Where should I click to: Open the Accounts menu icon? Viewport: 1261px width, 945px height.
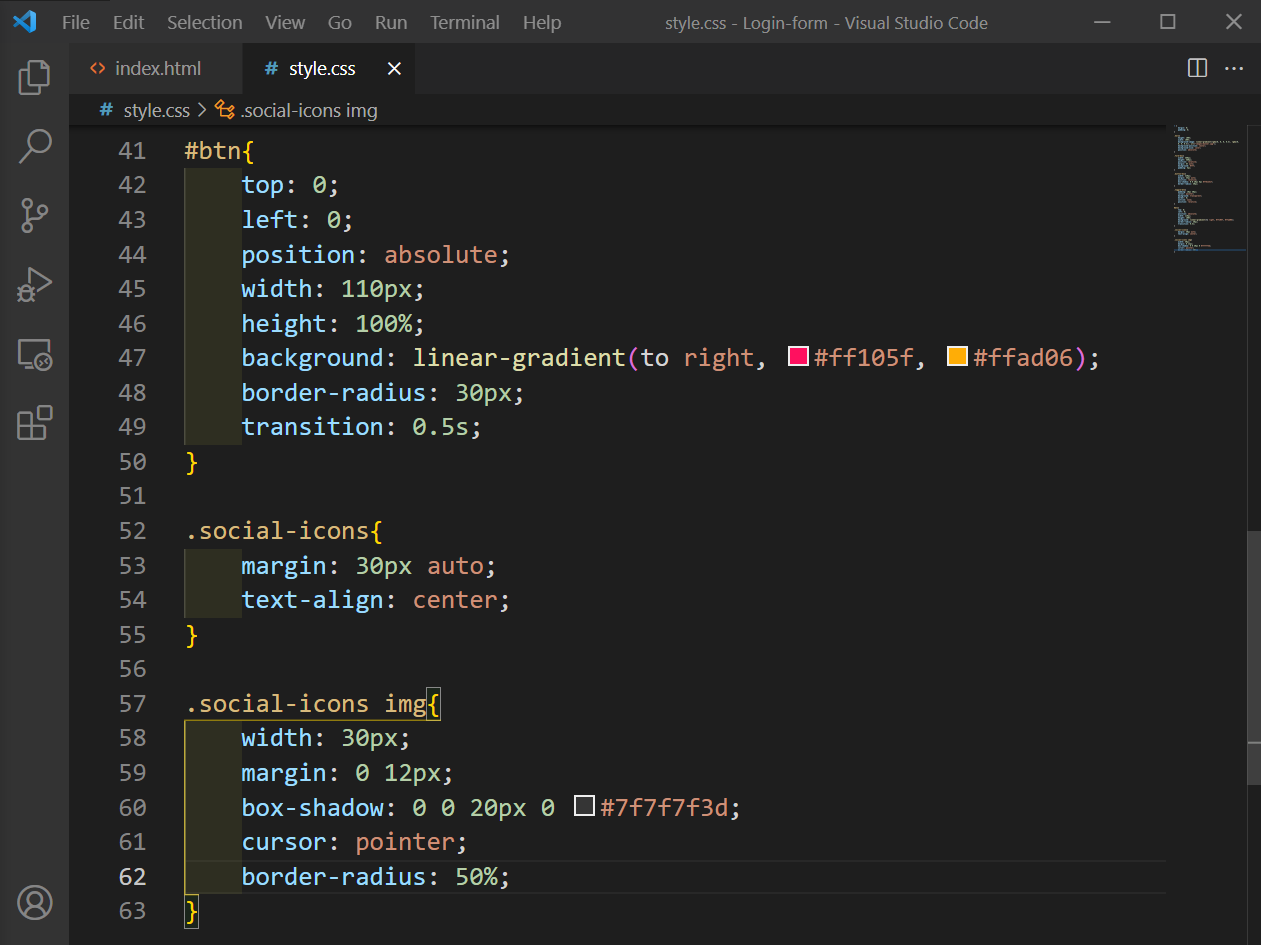[x=34, y=902]
